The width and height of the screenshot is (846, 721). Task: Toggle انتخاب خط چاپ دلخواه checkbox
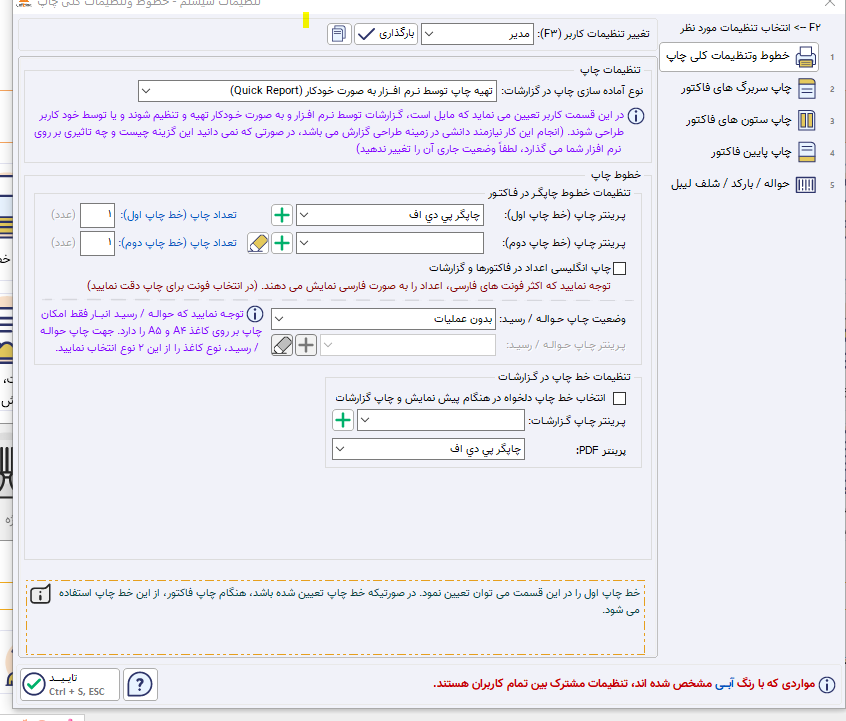point(620,398)
